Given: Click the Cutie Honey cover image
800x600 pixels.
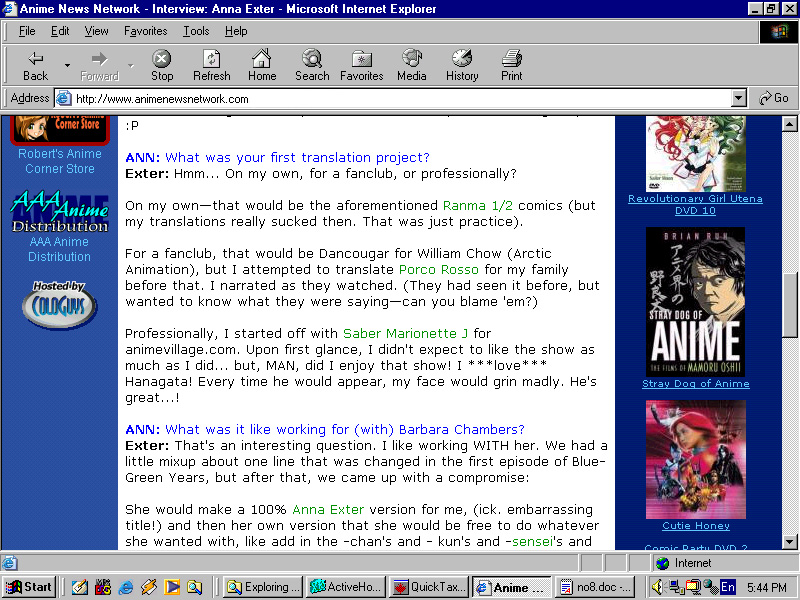Looking at the screenshot, I should coord(695,459).
